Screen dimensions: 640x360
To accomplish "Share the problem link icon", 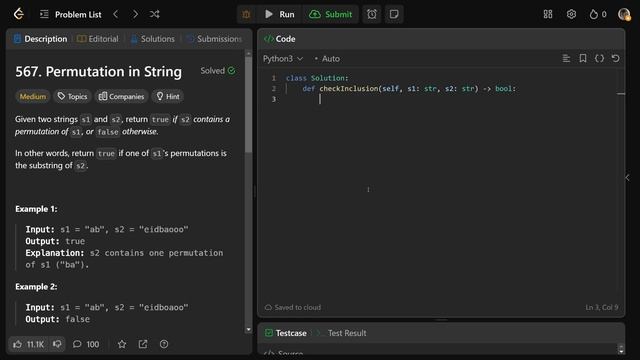I will coord(143,344).
